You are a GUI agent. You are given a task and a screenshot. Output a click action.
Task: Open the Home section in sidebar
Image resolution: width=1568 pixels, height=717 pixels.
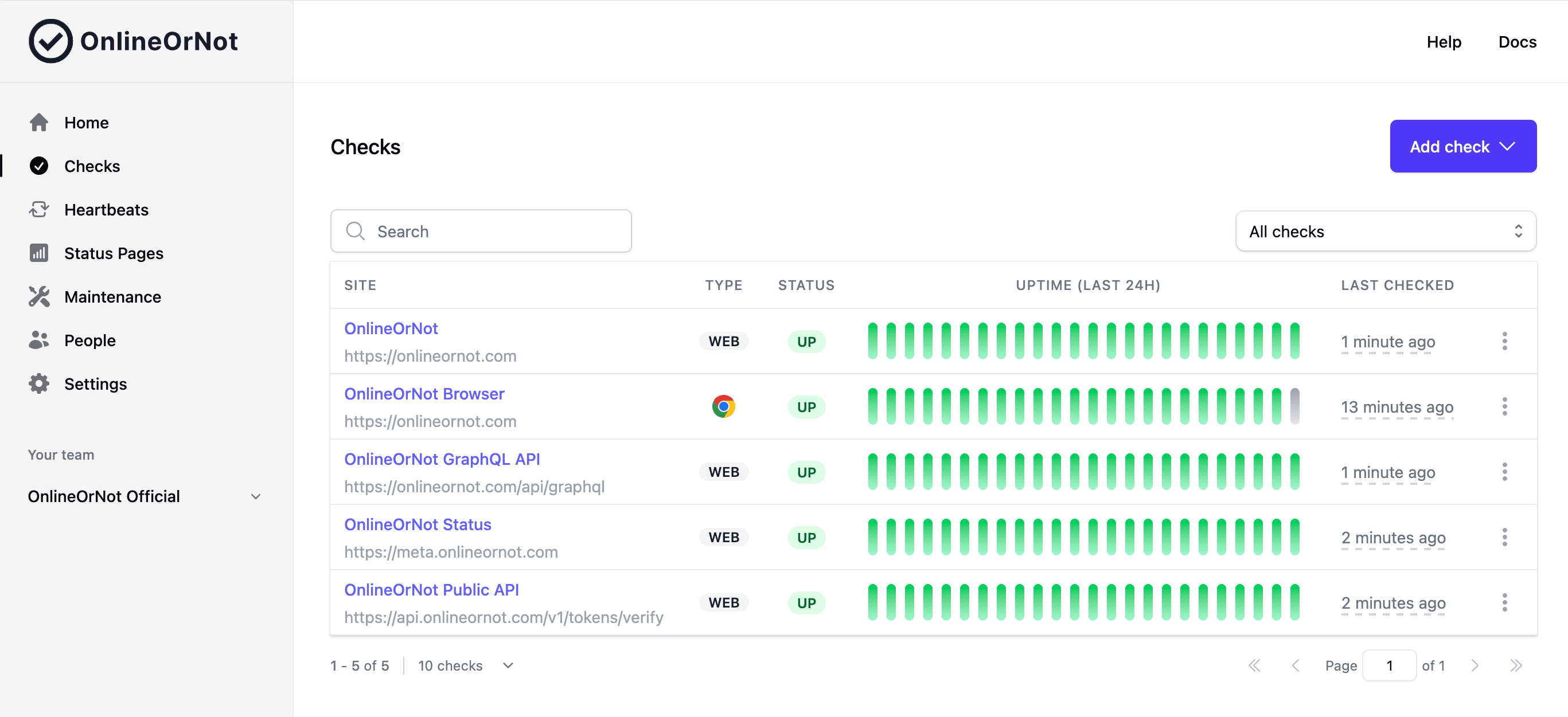(85, 122)
